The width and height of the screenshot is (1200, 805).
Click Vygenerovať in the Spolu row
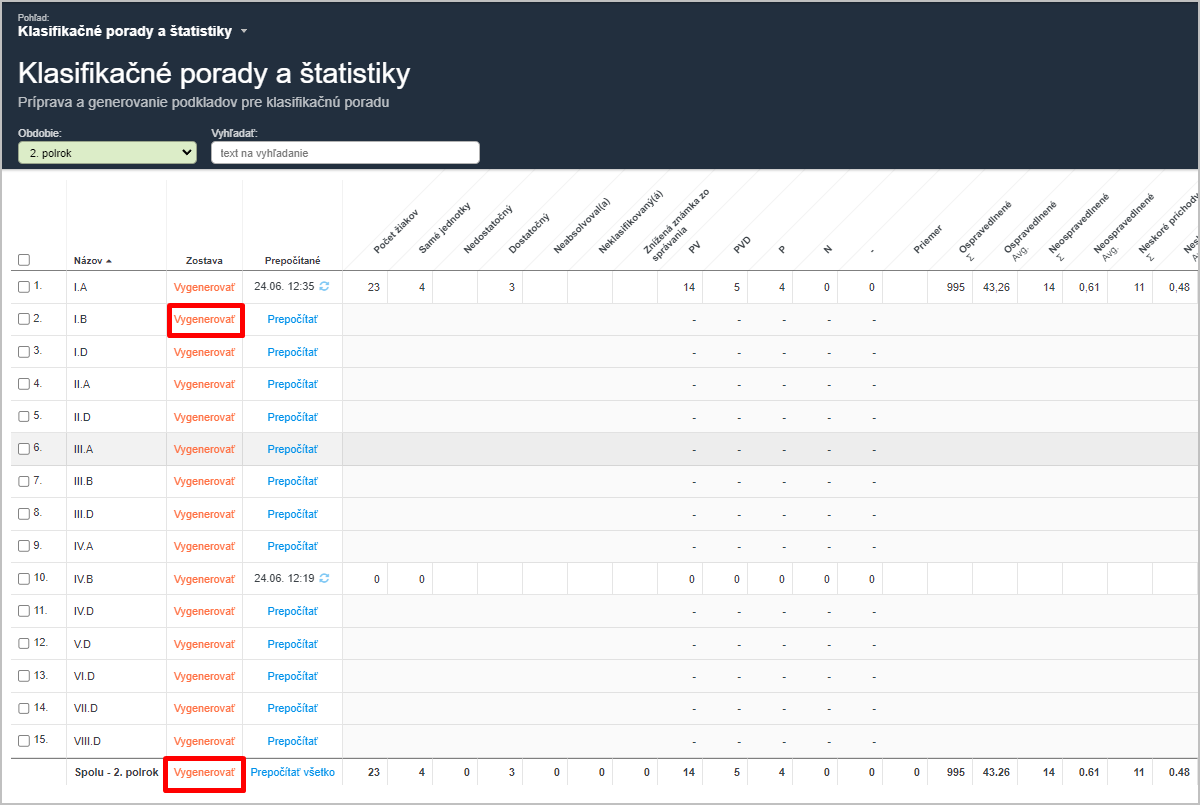tap(204, 773)
